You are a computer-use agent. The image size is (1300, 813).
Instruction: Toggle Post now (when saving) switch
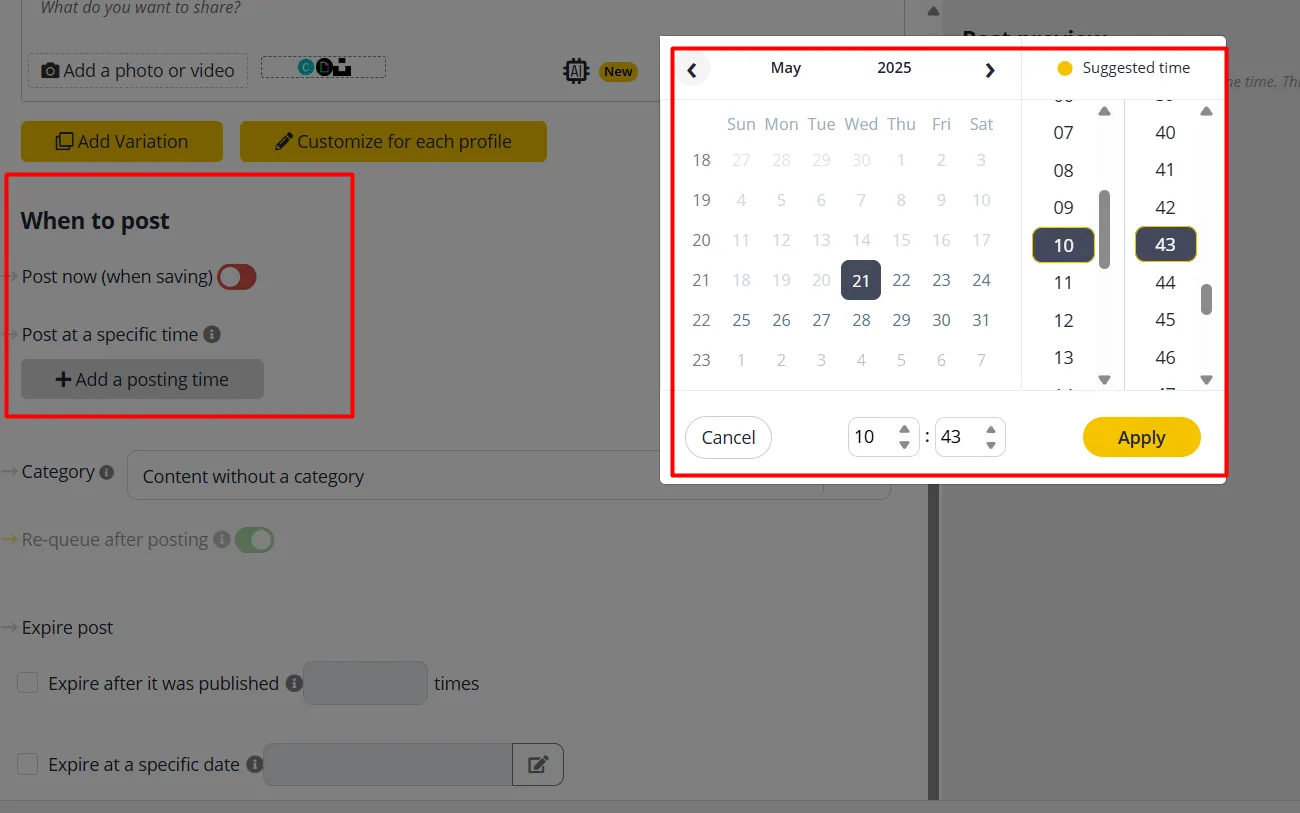pyautogui.click(x=238, y=277)
